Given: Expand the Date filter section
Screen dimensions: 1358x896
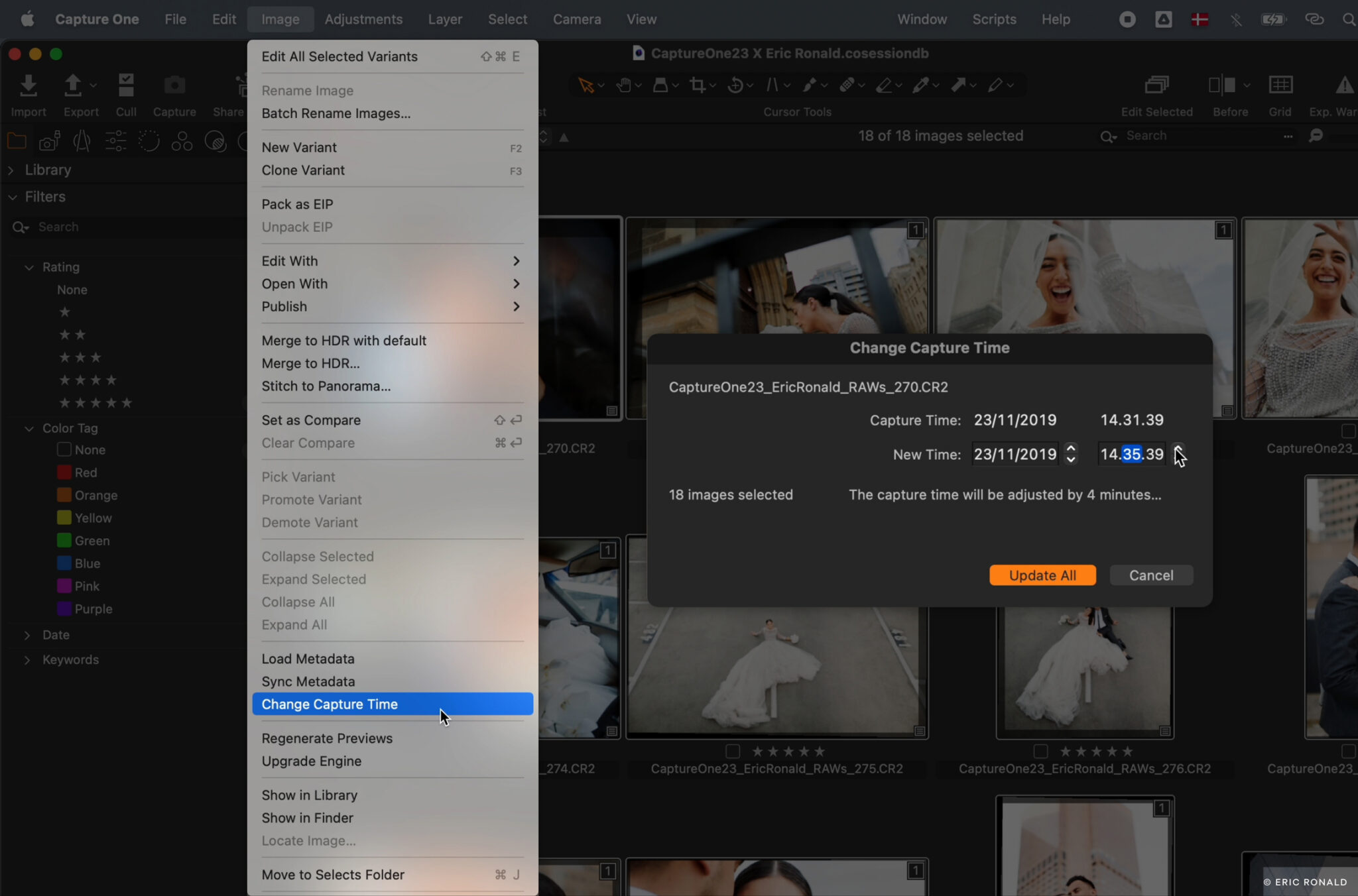Looking at the screenshot, I should point(27,635).
